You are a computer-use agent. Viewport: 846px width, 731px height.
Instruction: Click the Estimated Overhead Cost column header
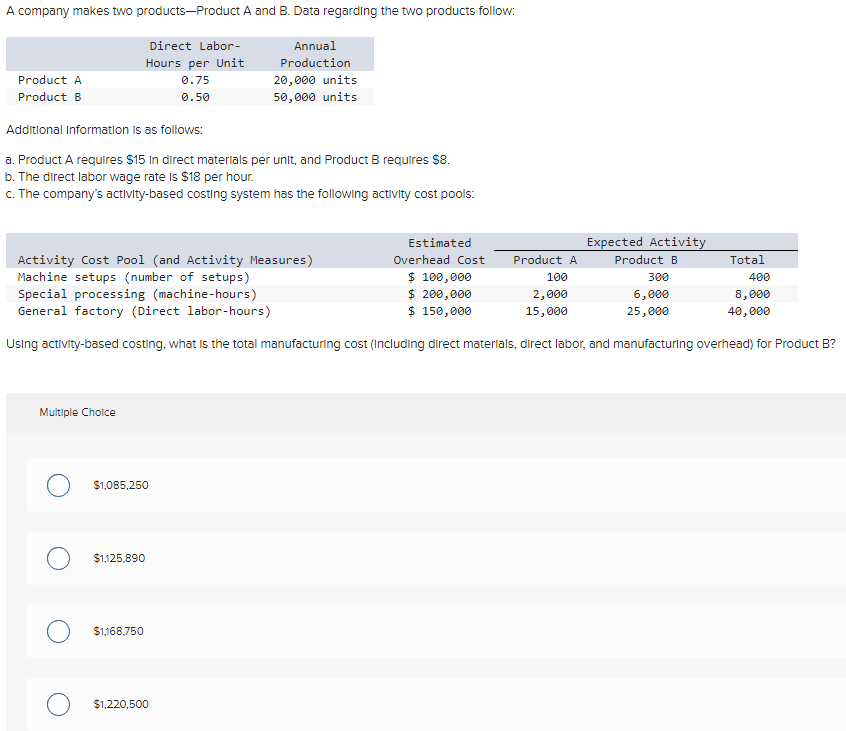[x=440, y=251]
